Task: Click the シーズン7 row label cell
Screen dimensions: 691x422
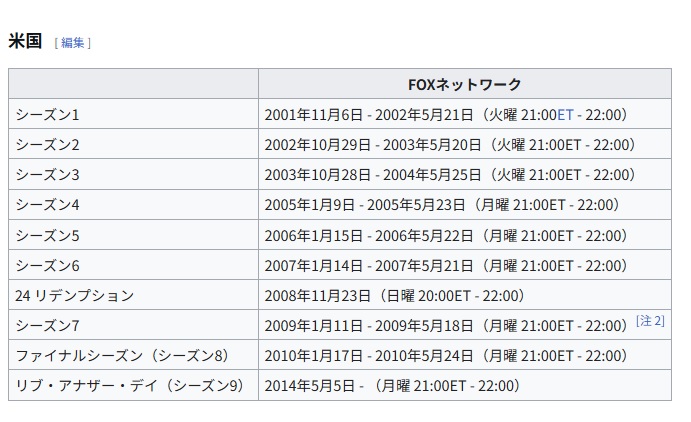Action: click(x=47, y=325)
